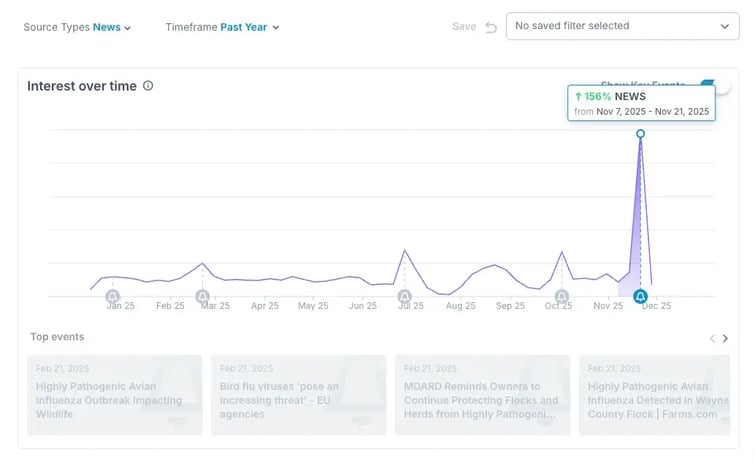The width and height of the screenshot is (755, 463).
Task: Open Avian Influenza Outbreak Impacting Wildlife card
Action: click(x=114, y=395)
